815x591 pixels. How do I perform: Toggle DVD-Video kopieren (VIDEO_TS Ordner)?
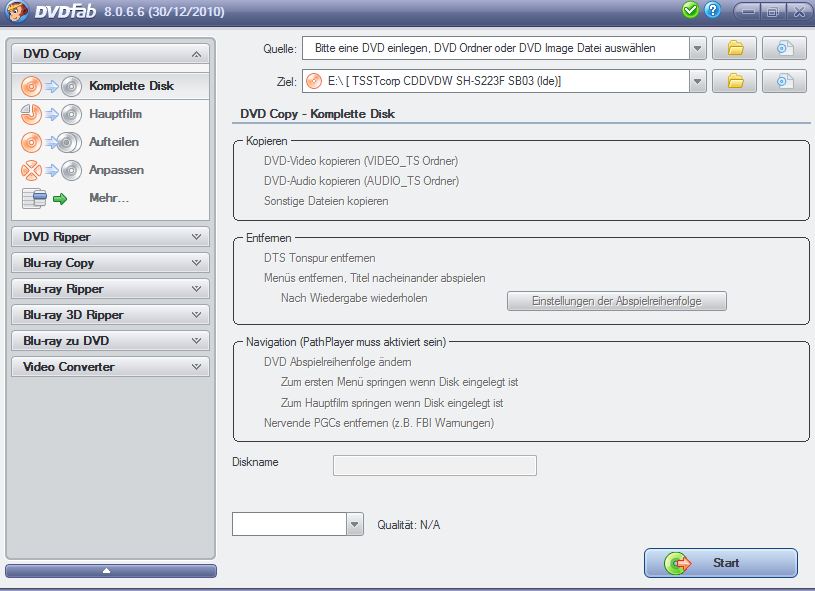[x=361, y=161]
